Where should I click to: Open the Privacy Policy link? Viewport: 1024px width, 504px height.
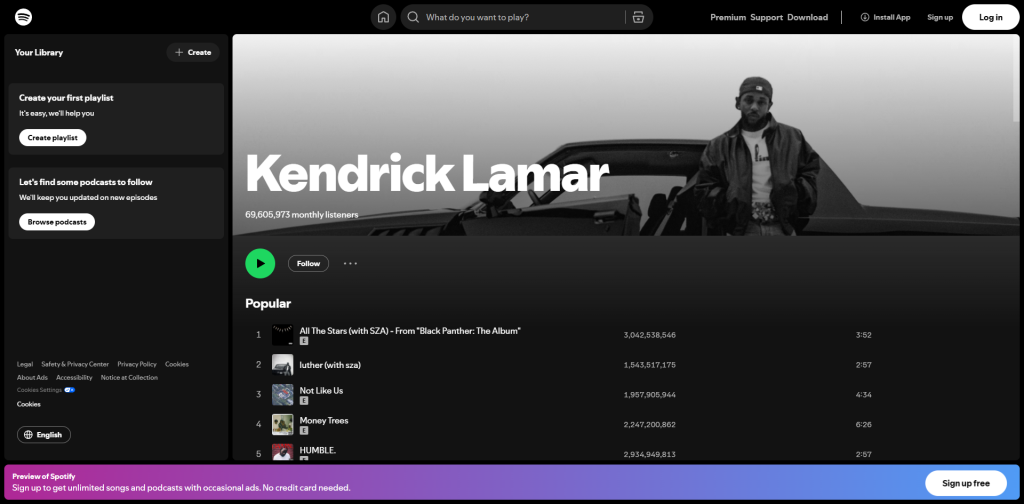[137, 364]
